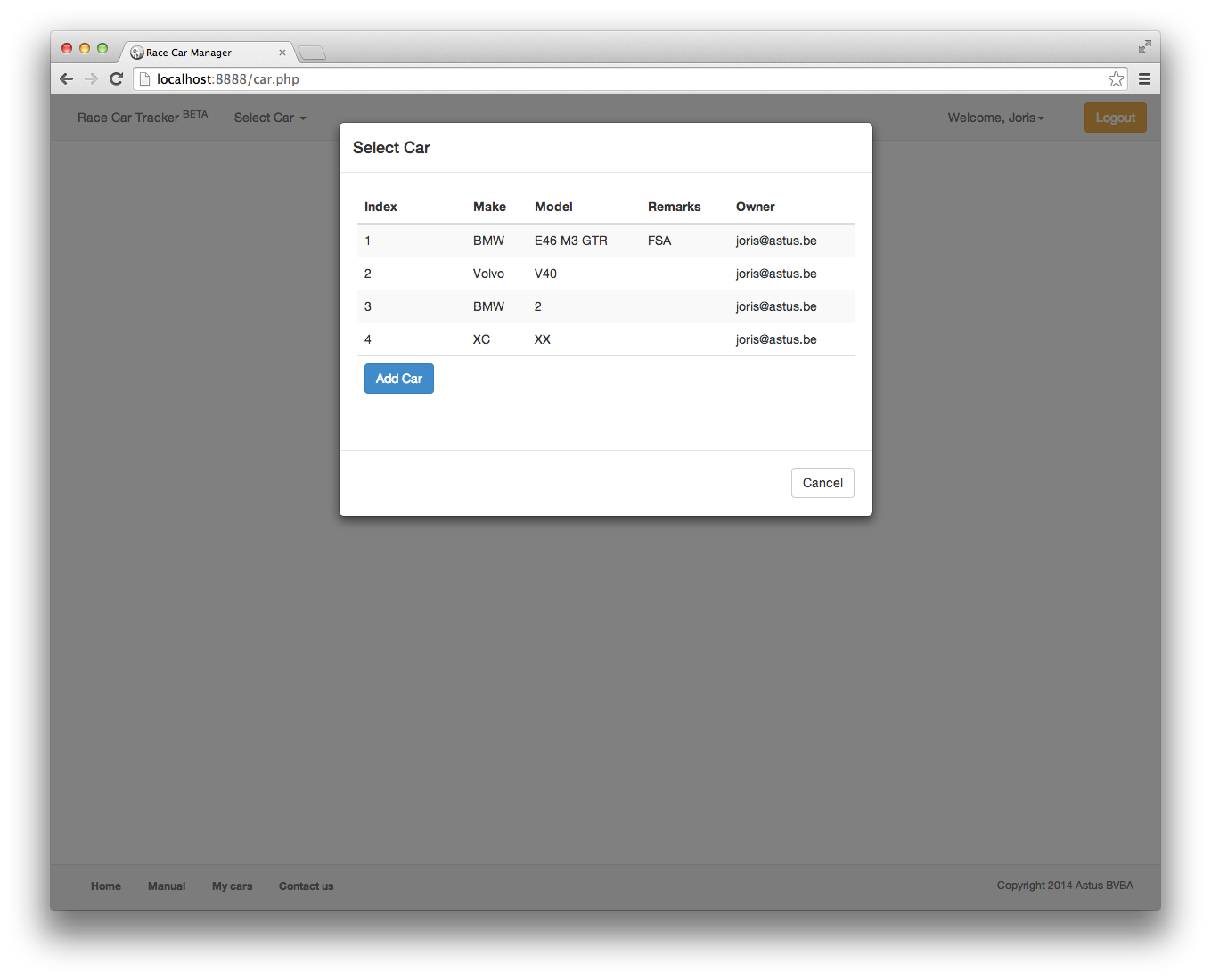
Task: Open the Manual footer link
Action: [x=167, y=886]
